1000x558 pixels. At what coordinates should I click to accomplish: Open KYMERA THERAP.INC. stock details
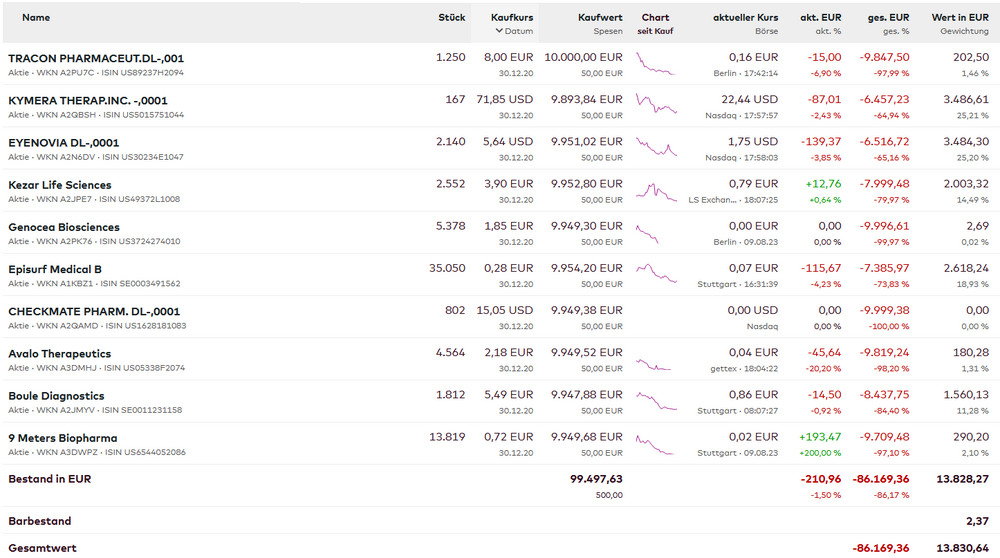pos(88,100)
